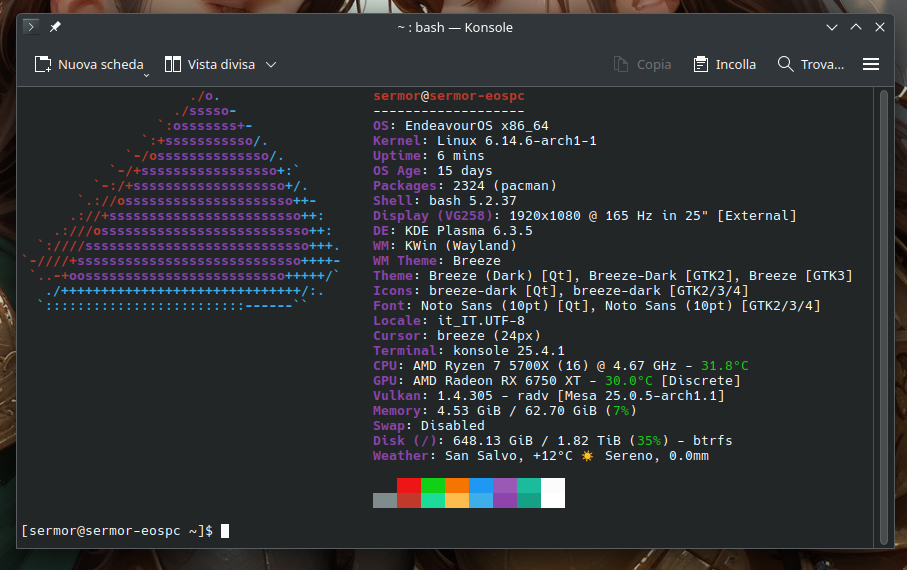907x570 pixels.
Task: Click the orange color block in the palette
Action: coord(457,485)
